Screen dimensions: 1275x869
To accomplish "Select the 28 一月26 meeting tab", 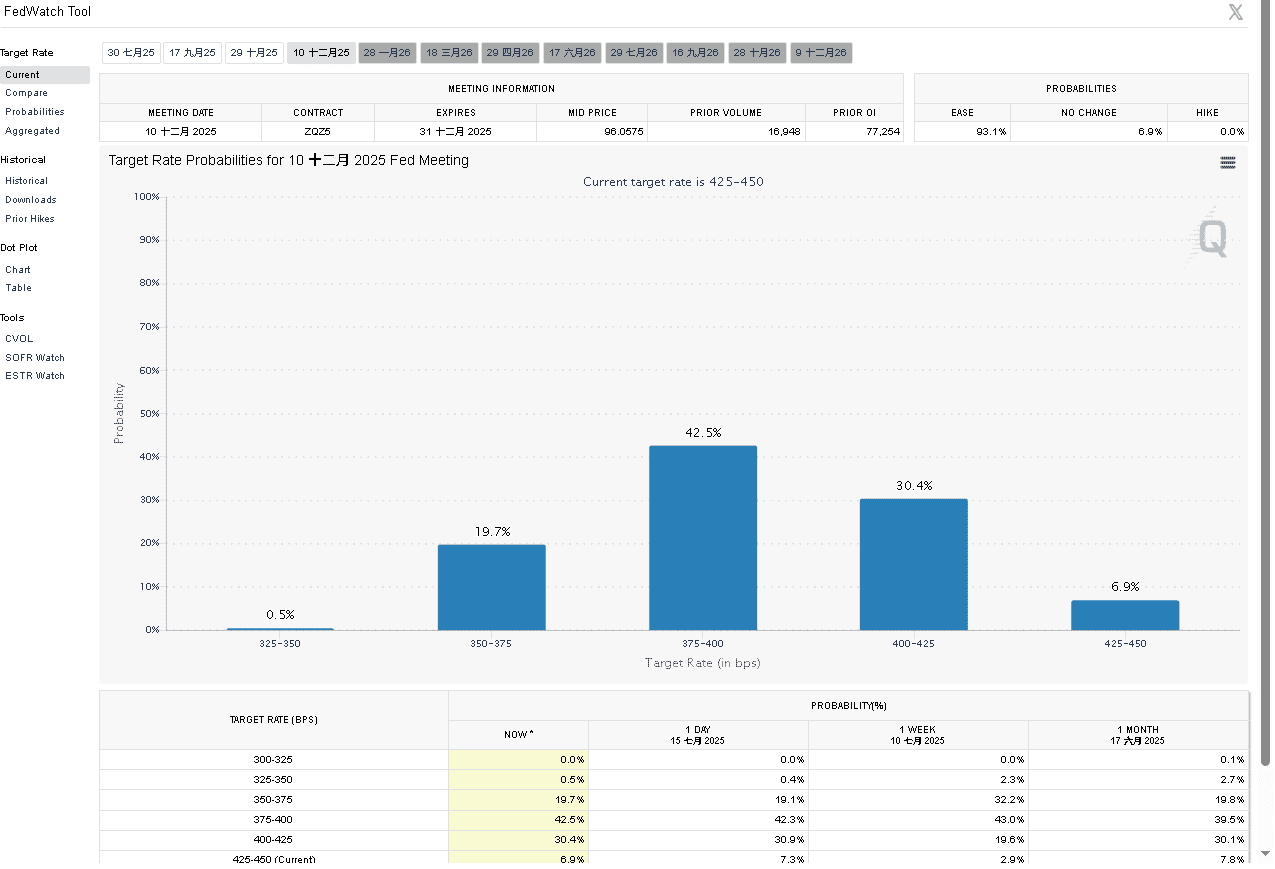I will [x=387, y=53].
